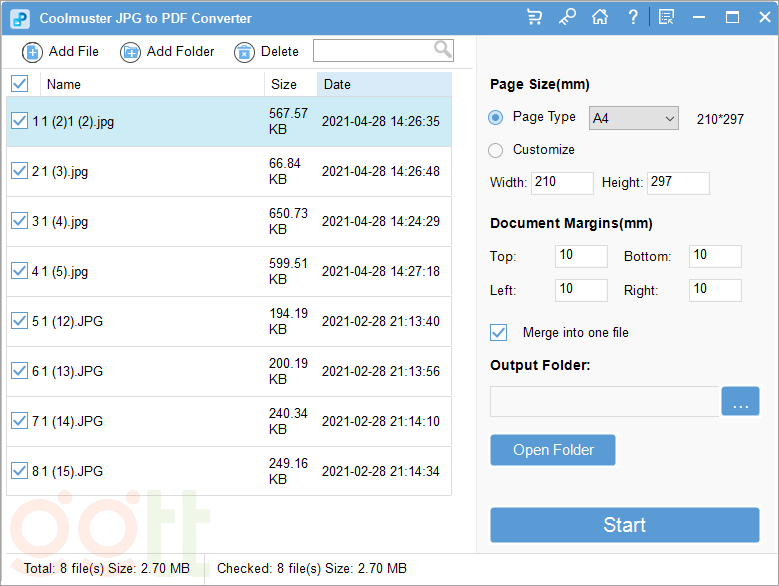779x586 pixels.
Task: Click the search magnifier icon
Action: (442, 50)
